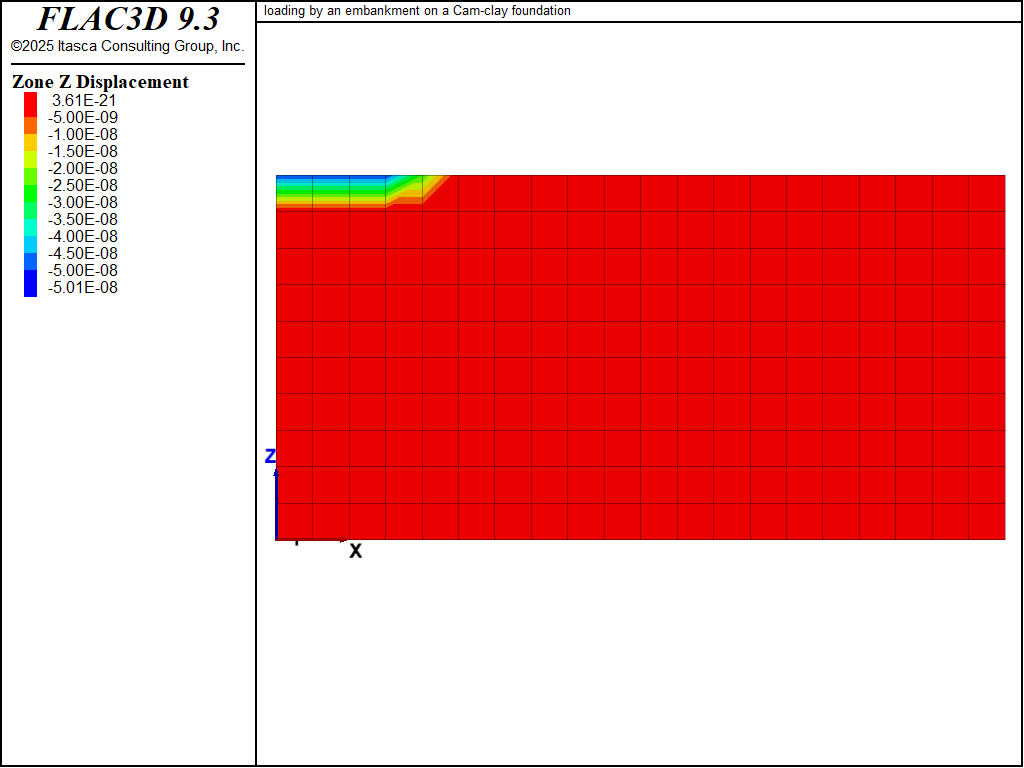This screenshot has width=1024, height=768.
Task: Click the X axis label
Action: coord(355,551)
